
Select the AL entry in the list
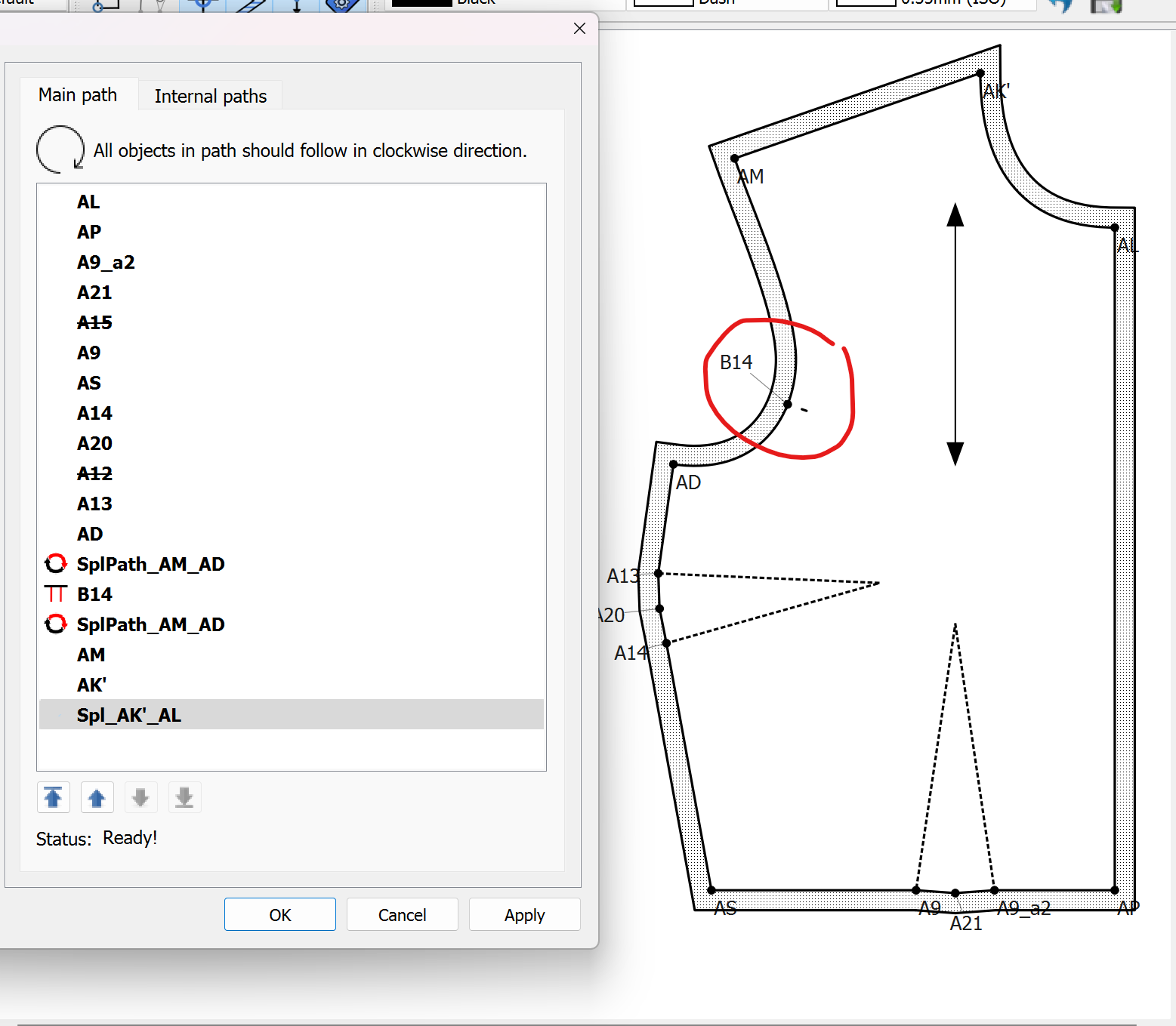[x=88, y=202]
